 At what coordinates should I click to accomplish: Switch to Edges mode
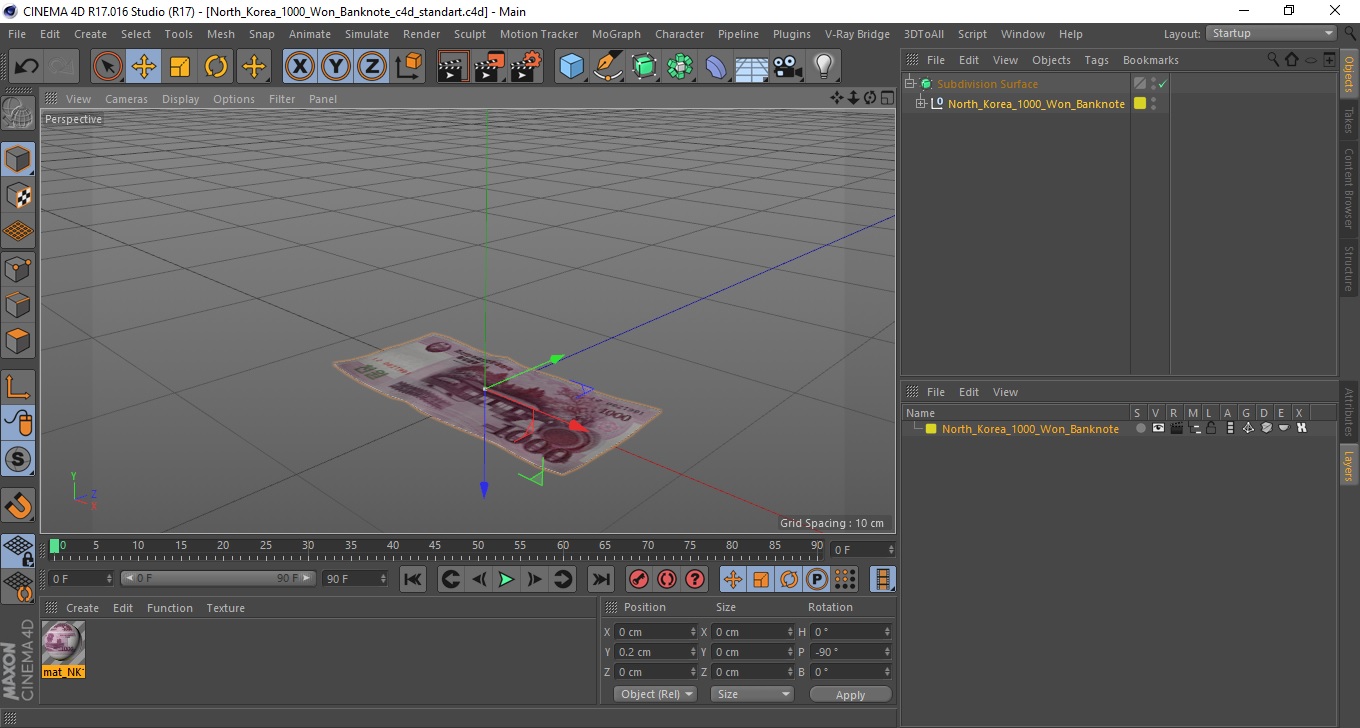point(18,304)
